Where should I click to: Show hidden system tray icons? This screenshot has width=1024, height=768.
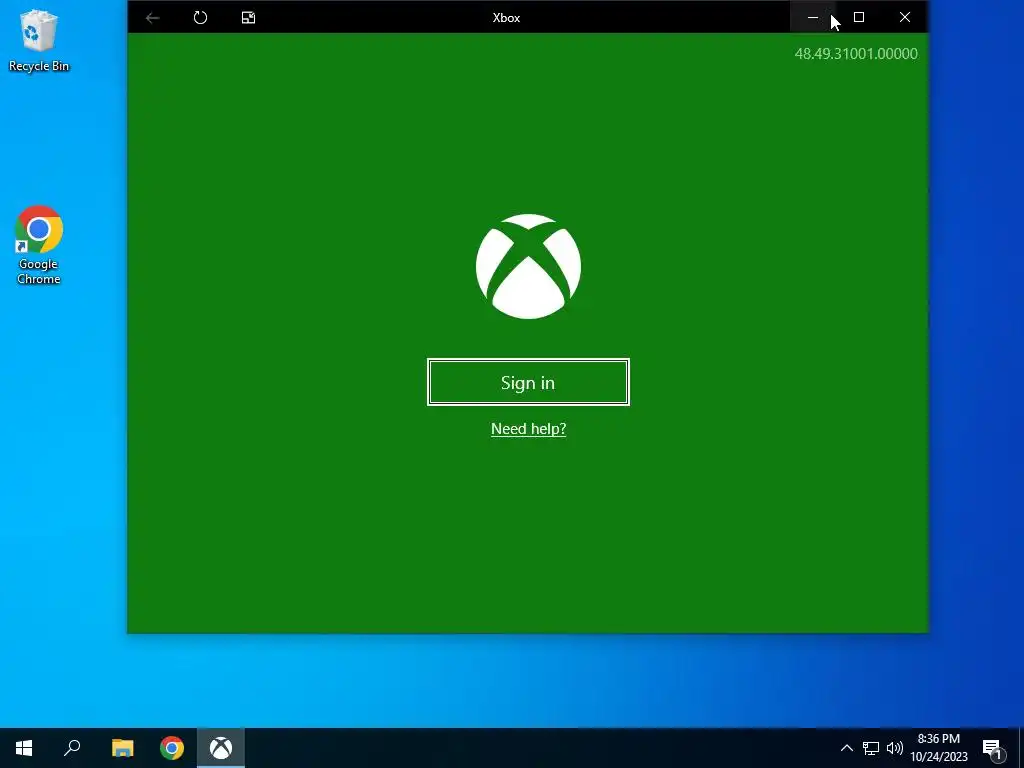(x=846, y=748)
